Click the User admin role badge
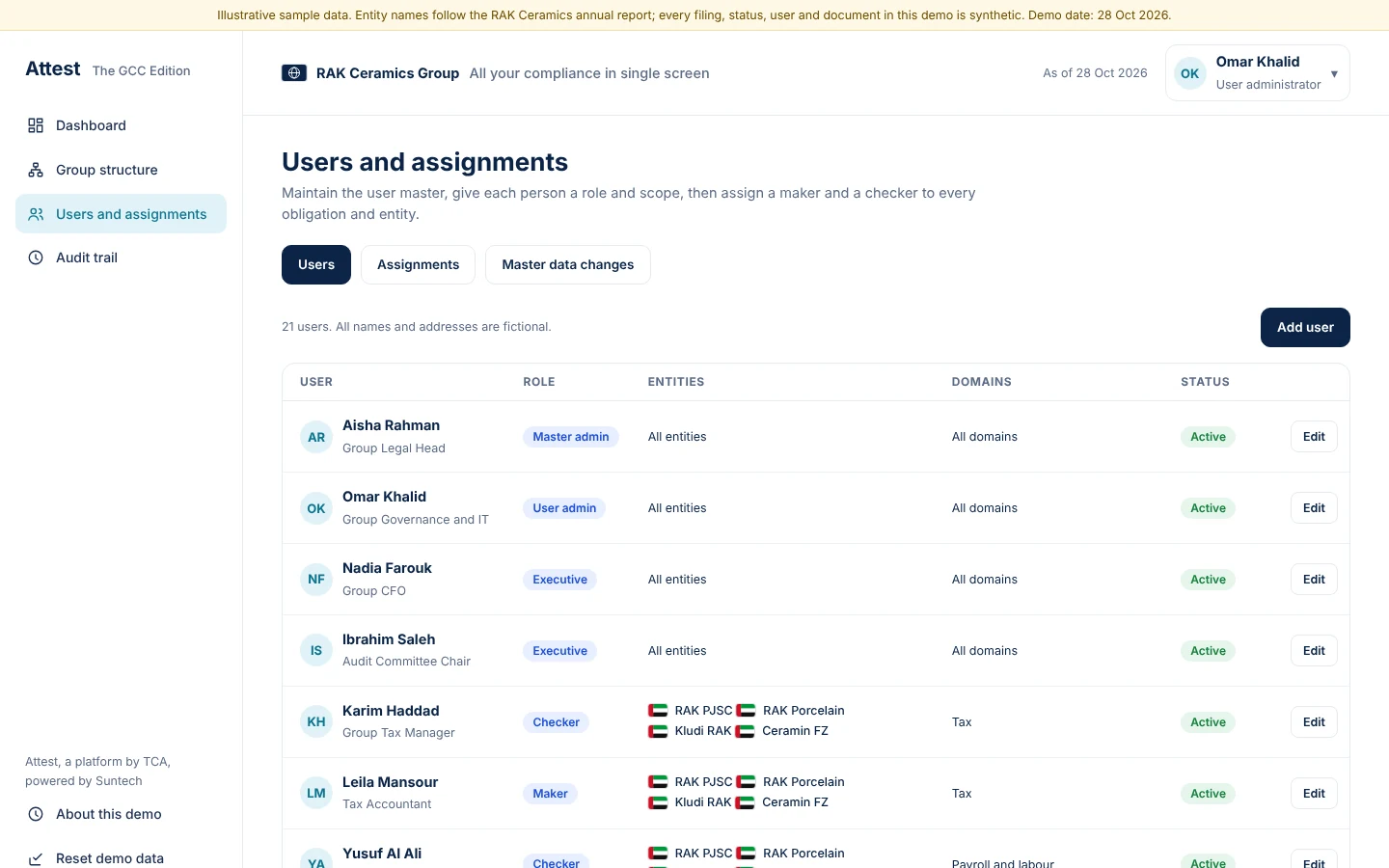This screenshot has width=1389, height=868. click(x=564, y=508)
